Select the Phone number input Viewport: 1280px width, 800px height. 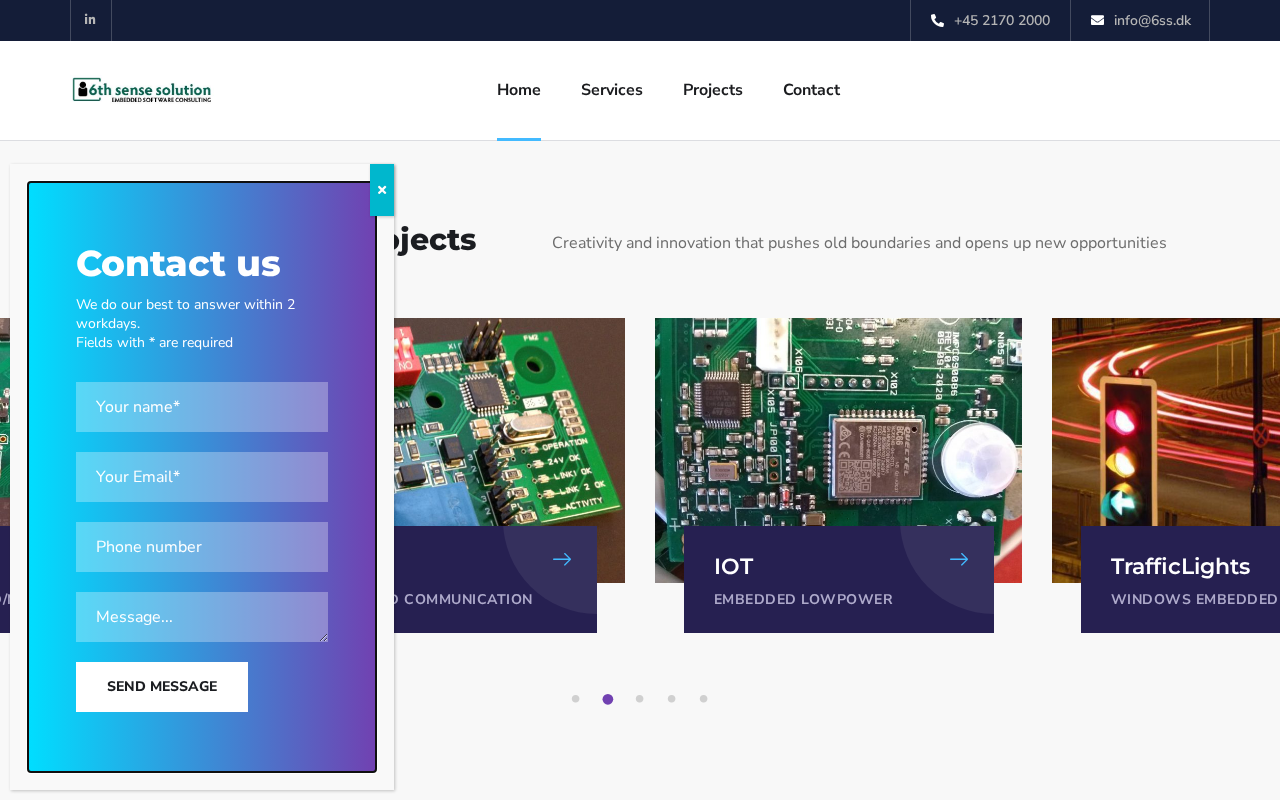click(x=202, y=547)
